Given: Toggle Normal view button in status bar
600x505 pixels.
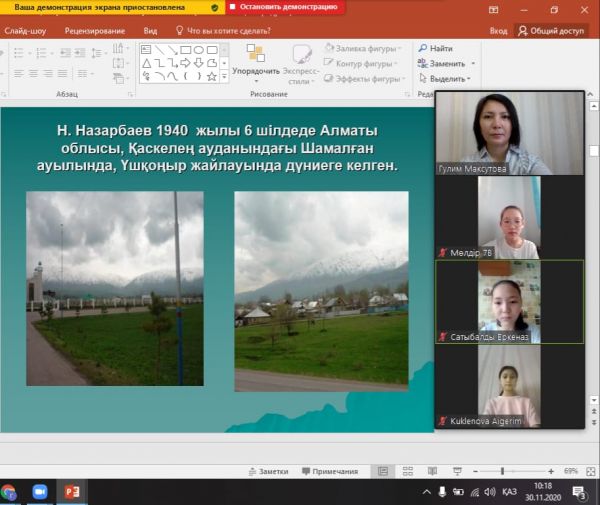Looking at the screenshot, I should click(382, 471).
